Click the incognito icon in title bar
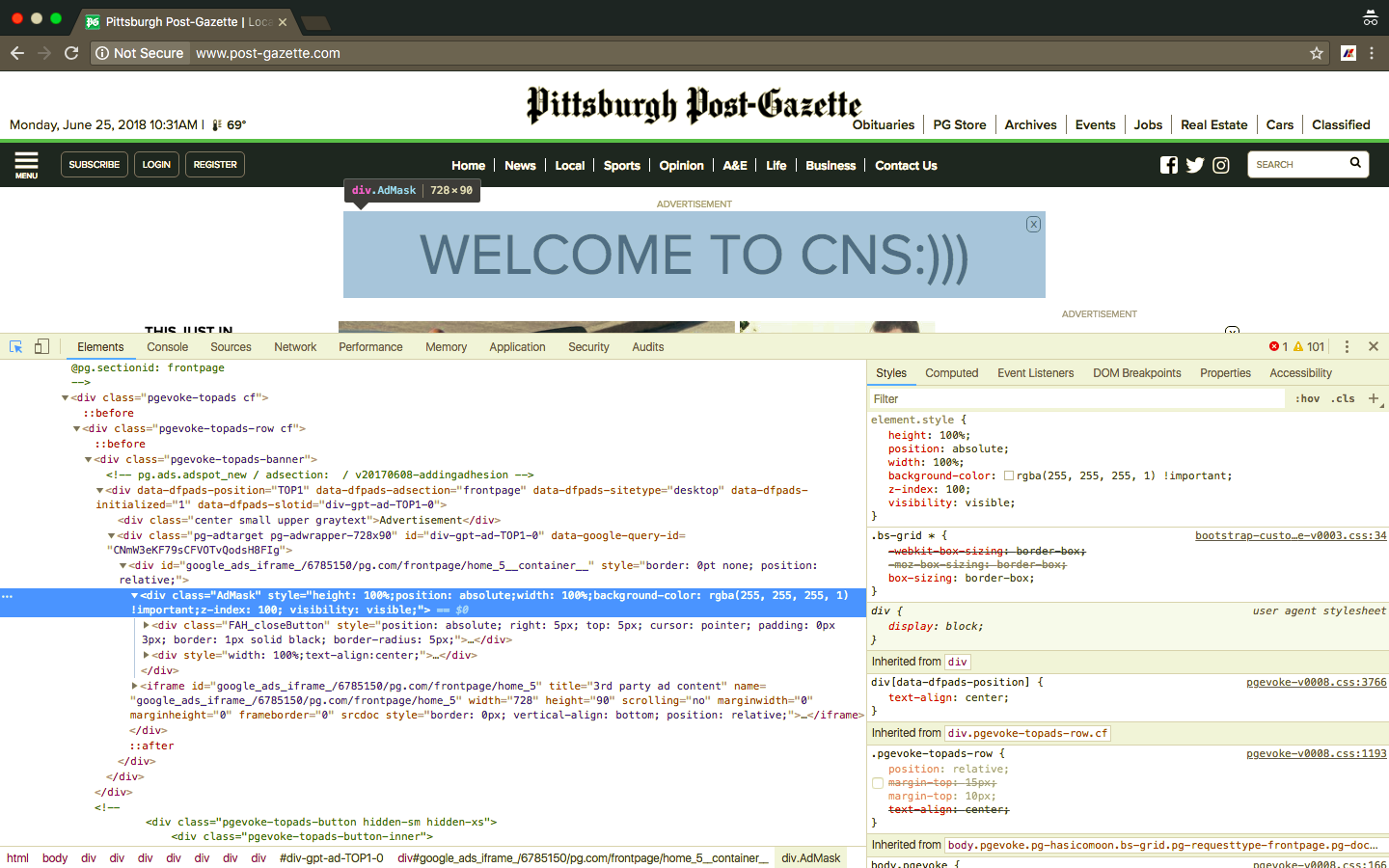1389x868 pixels. [1370, 18]
